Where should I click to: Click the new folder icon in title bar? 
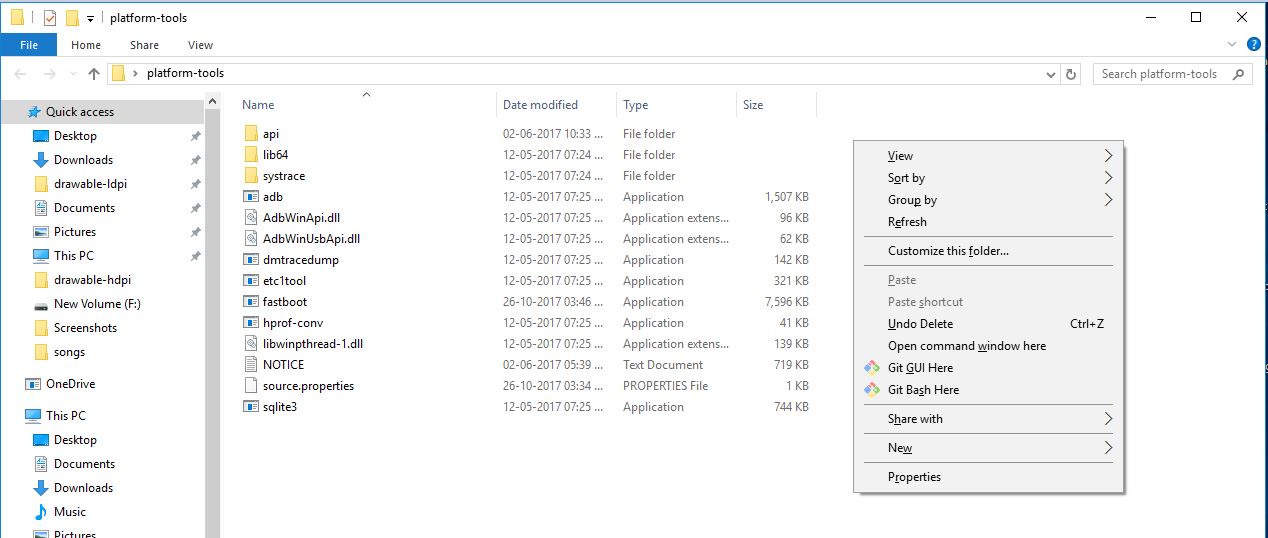(x=72, y=18)
